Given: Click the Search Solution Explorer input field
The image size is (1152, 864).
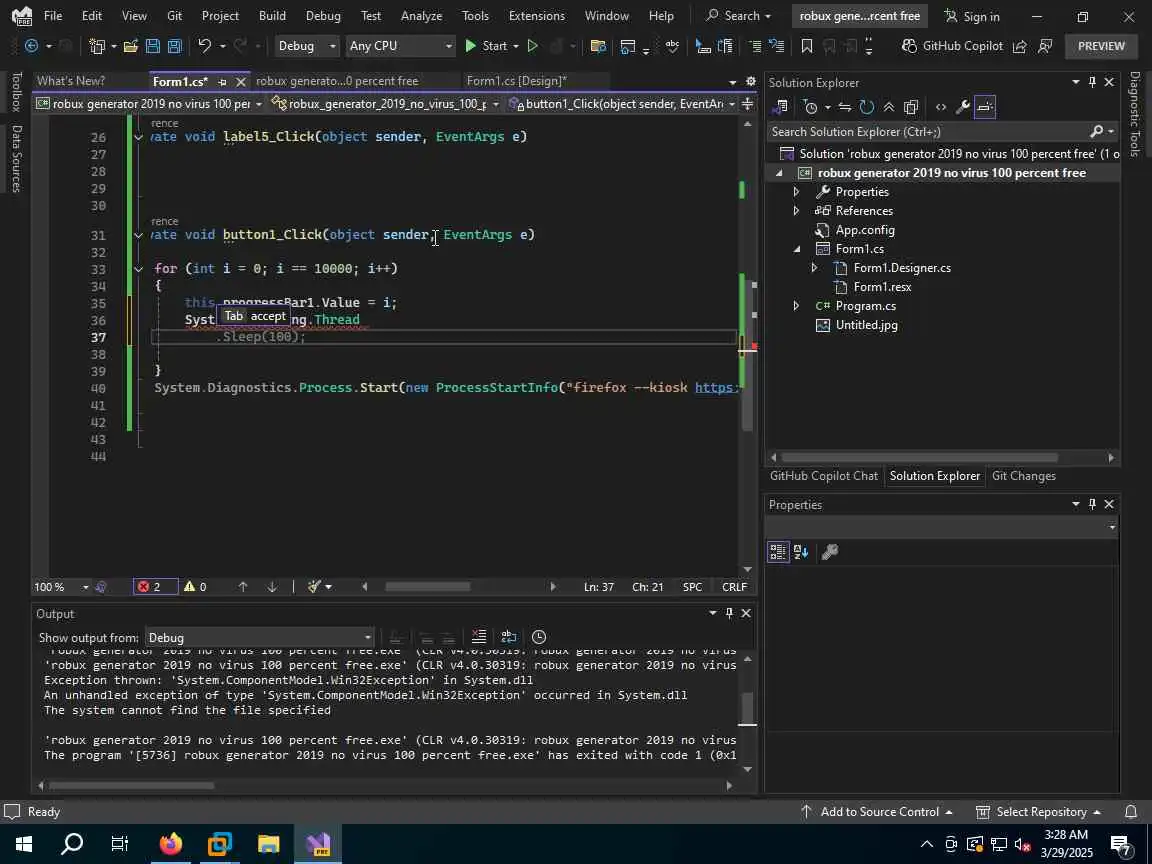Looking at the screenshot, I should pos(929,132).
